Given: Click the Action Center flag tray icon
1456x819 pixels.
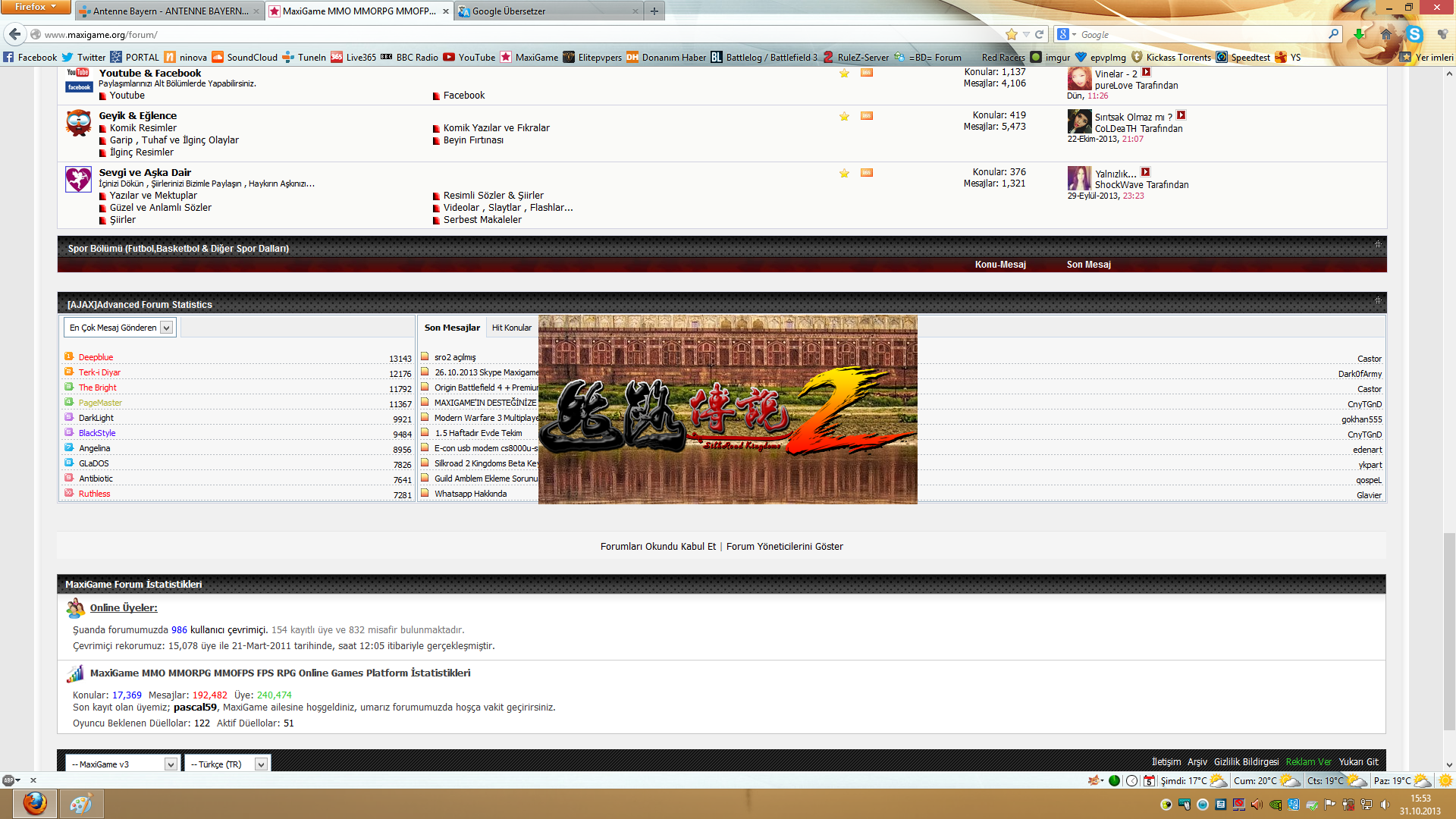Looking at the screenshot, I should pyautogui.click(x=1330, y=805).
